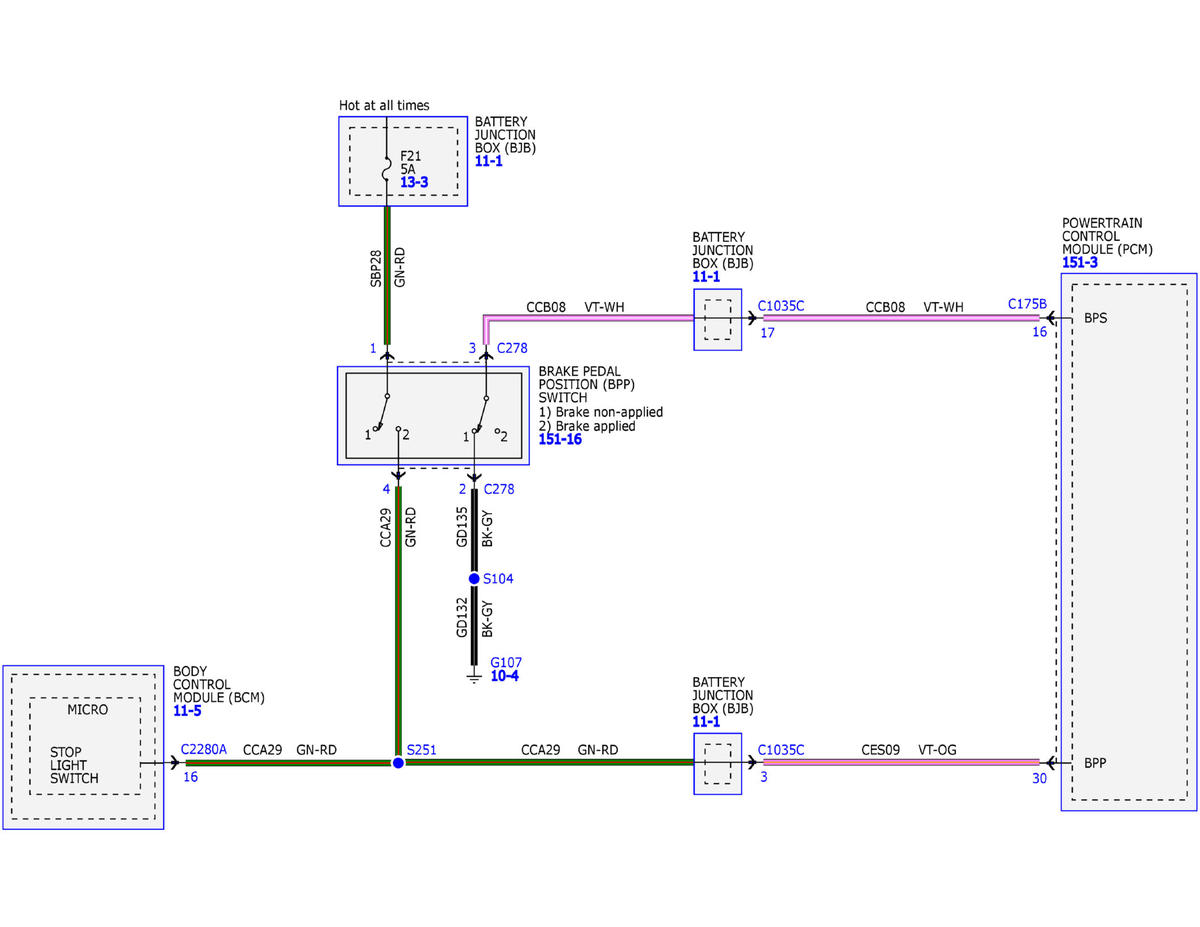Select the 'BODY CONTROL MODULE (BCM)' title
Image resolution: width=1200 pixels, height=927 pixels.
click(219, 684)
